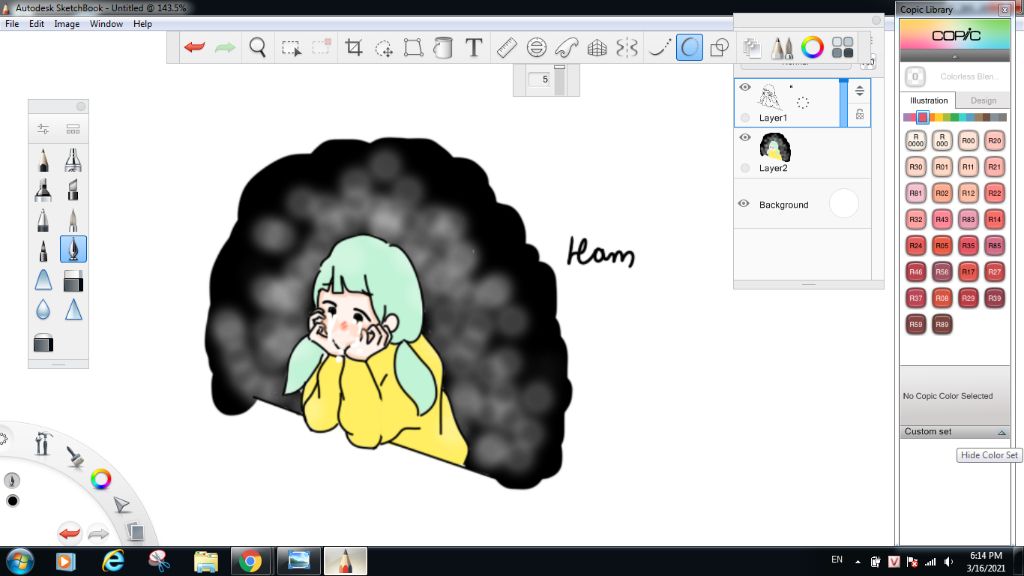Pick Copic color R20
1024x576 pixels.
994,140
